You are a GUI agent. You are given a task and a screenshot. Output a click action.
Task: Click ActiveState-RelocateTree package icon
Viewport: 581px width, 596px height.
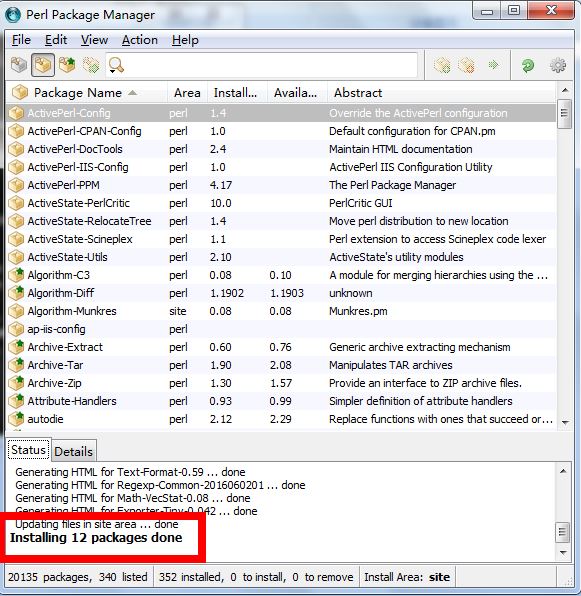[16, 221]
